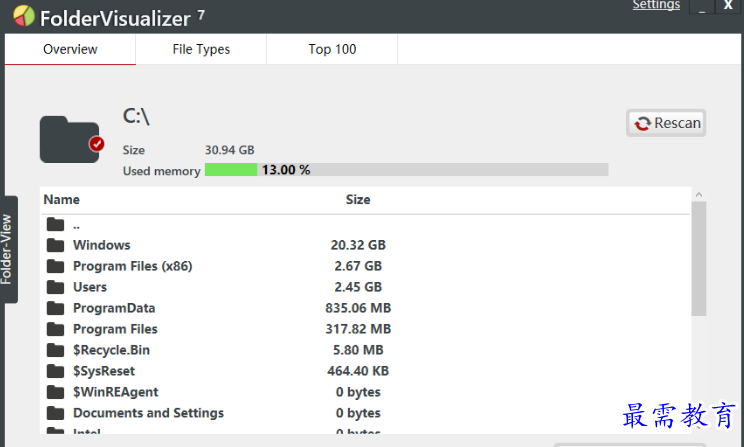Select the $SysReset folder name
The image size is (744, 447).
coord(104,371)
